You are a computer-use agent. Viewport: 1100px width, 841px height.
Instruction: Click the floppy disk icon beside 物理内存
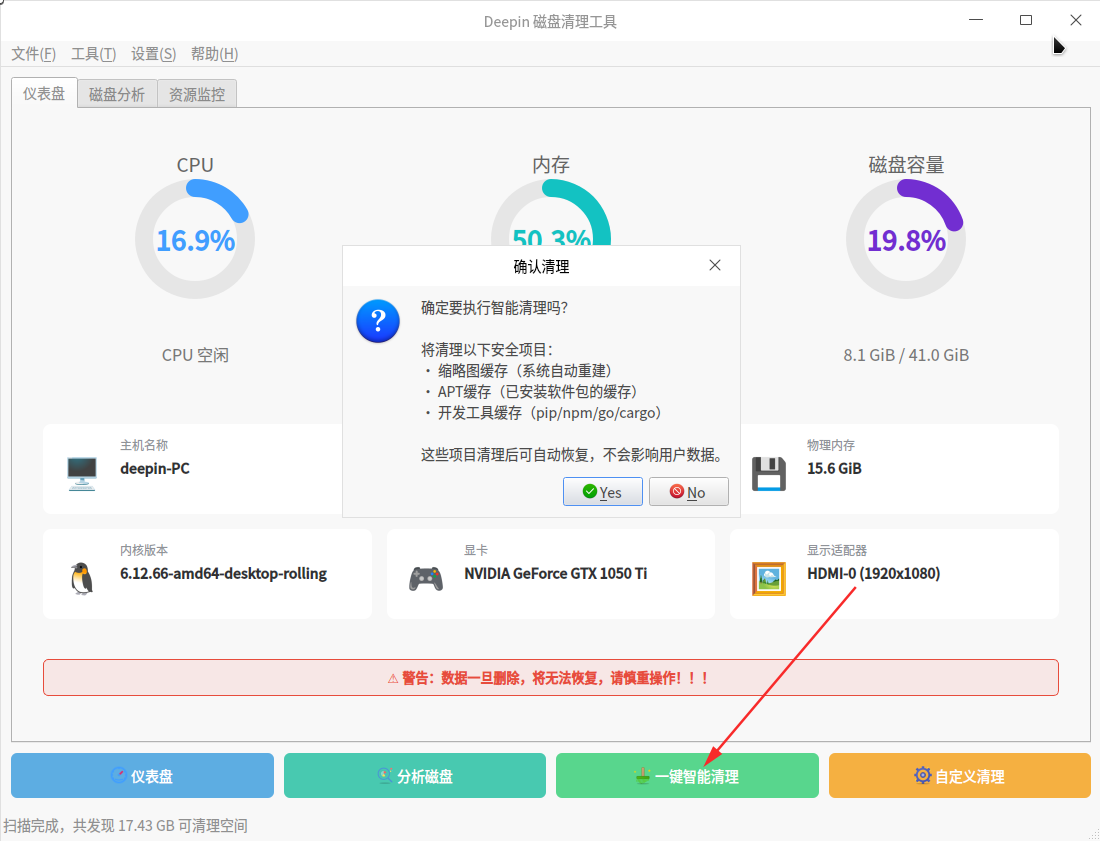point(769,473)
